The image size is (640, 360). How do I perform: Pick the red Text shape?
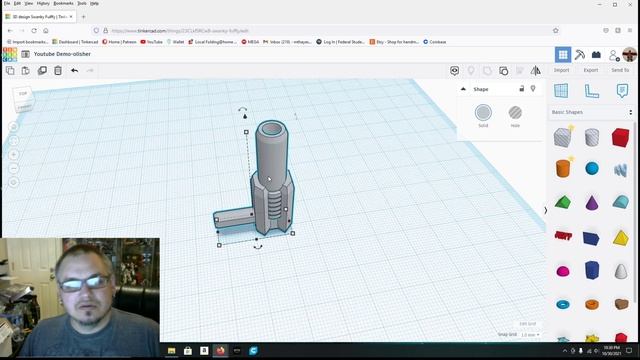coord(563,236)
